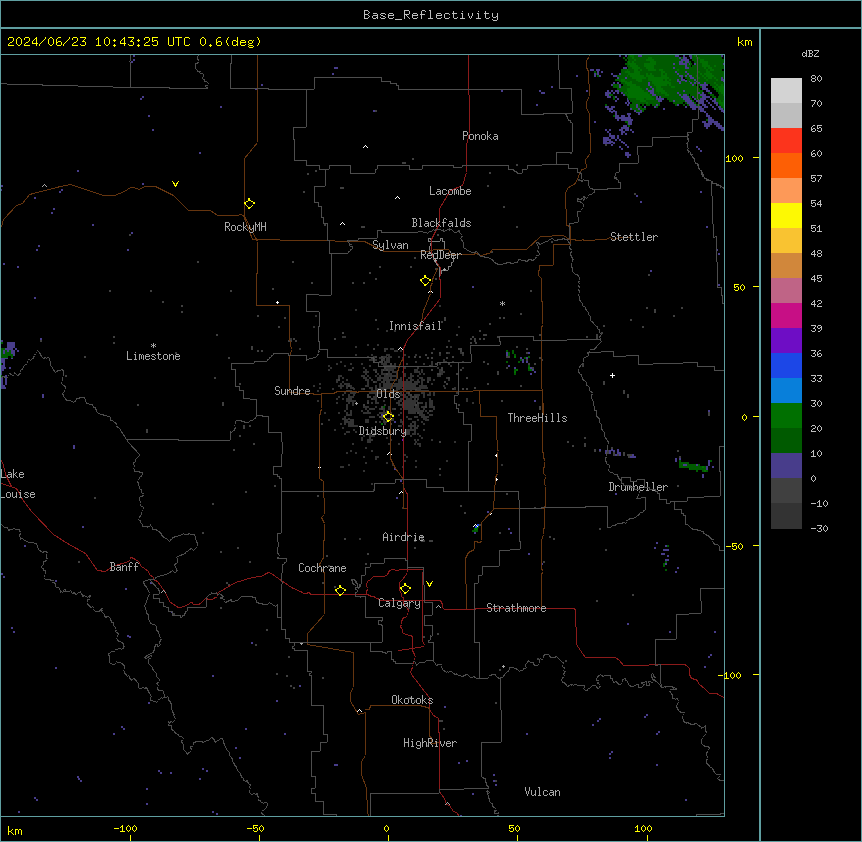
Task: Click the Lacombe city label
Action: pos(450,191)
